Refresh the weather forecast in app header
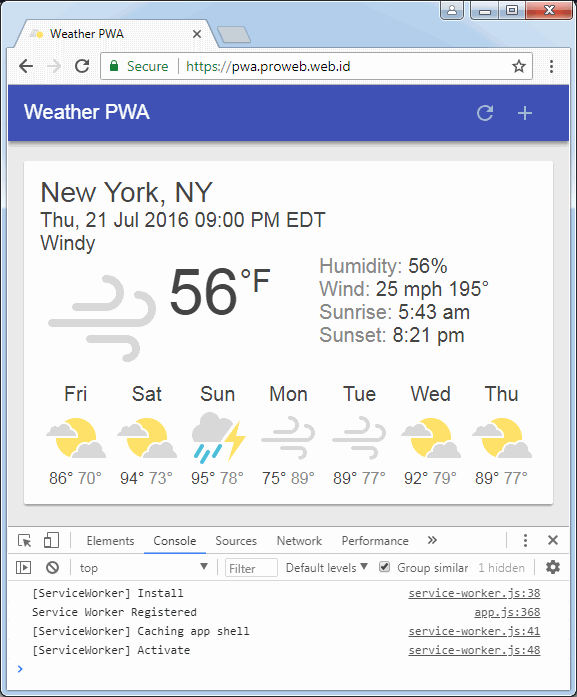Screen dimensions: 577x697 point(485,113)
